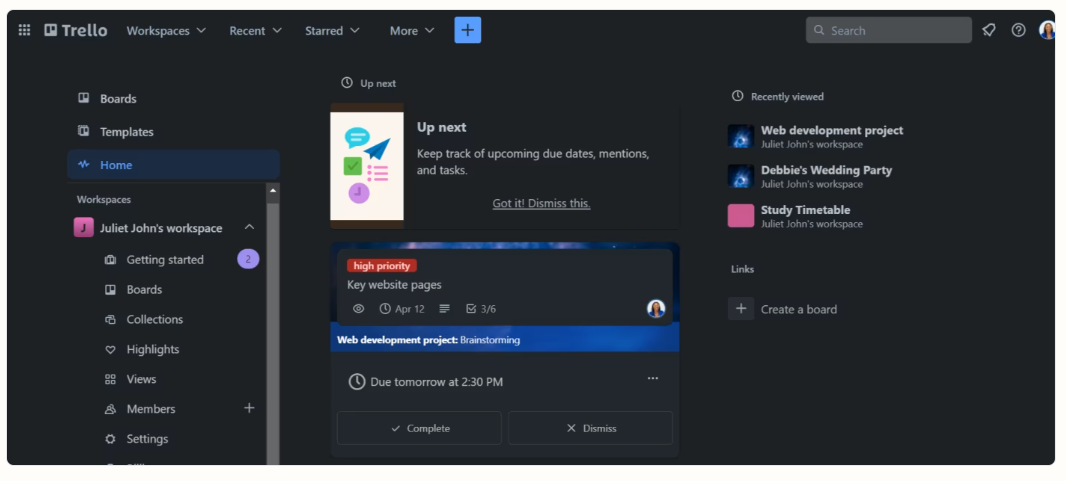Click the high priority red label
The image size is (1066, 481).
click(x=381, y=266)
